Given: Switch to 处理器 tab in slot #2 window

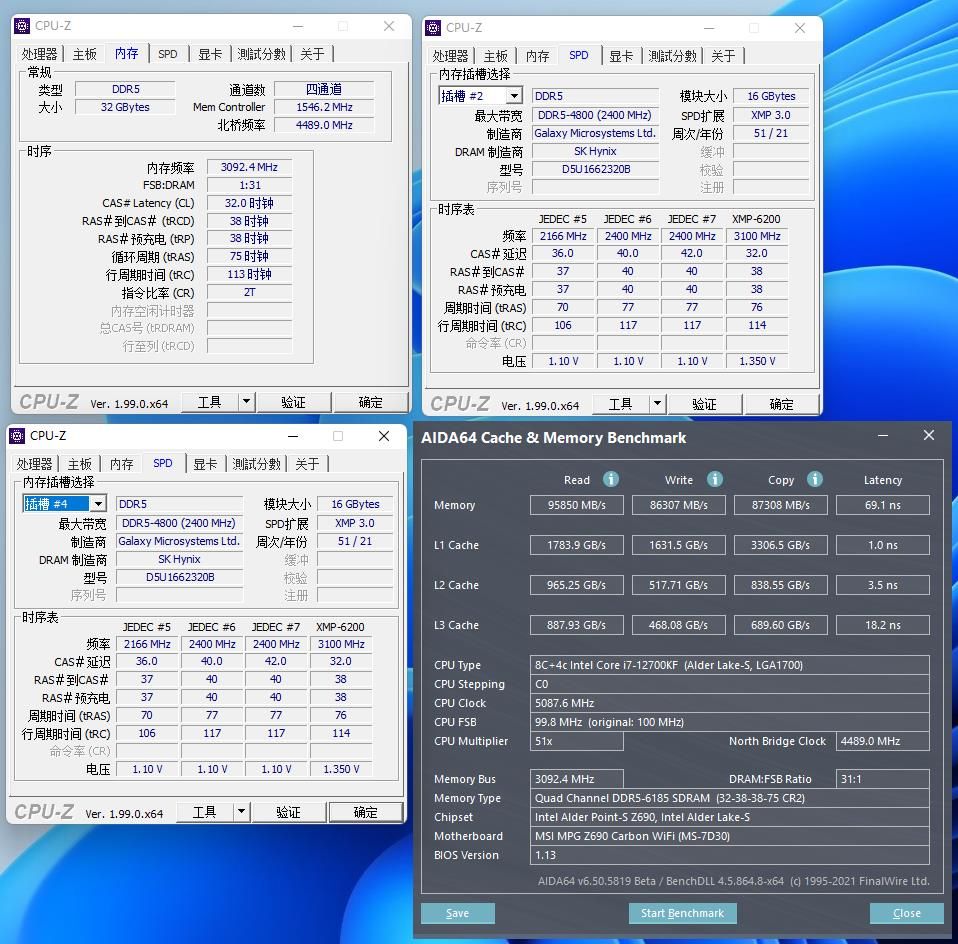Looking at the screenshot, I should click(450, 56).
